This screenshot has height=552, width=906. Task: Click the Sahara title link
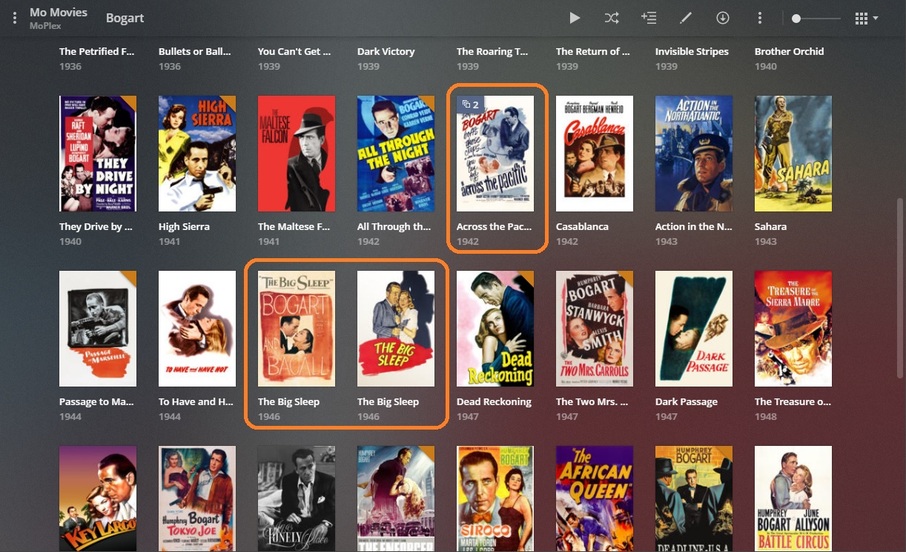coord(770,227)
